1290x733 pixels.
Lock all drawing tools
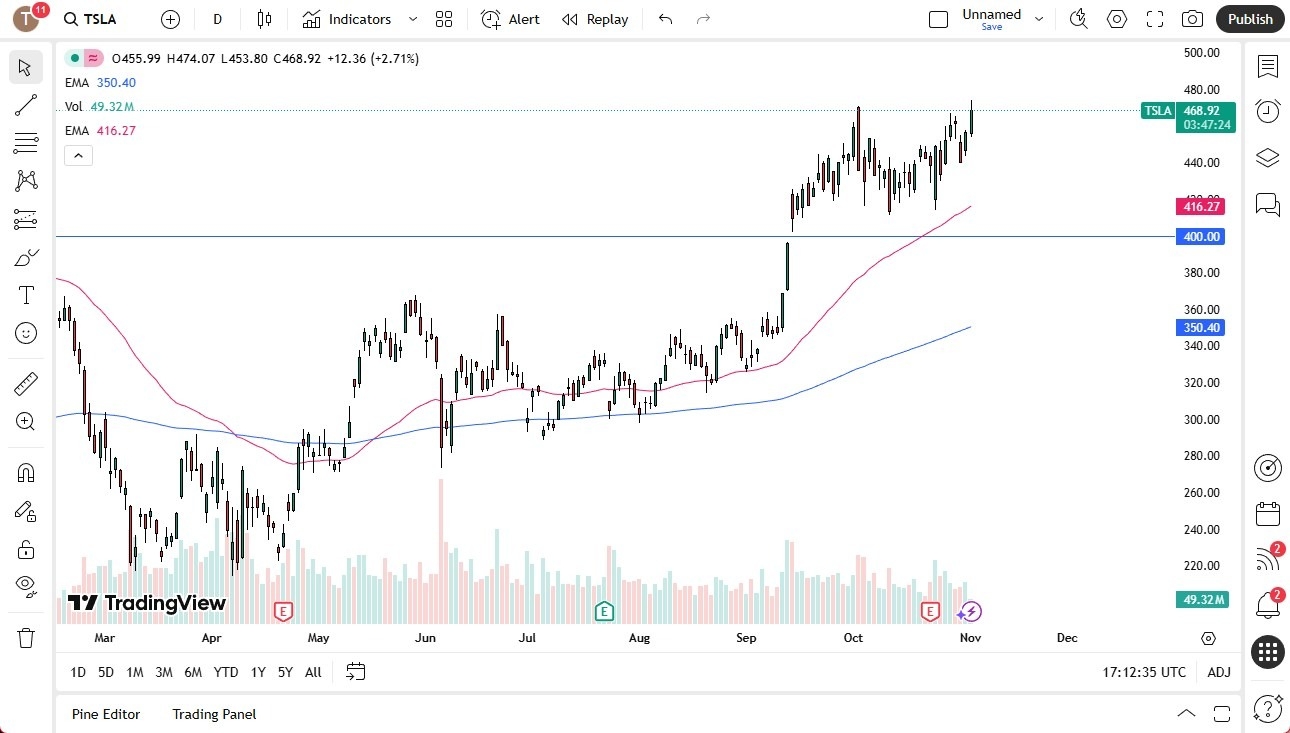pos(26,548)
